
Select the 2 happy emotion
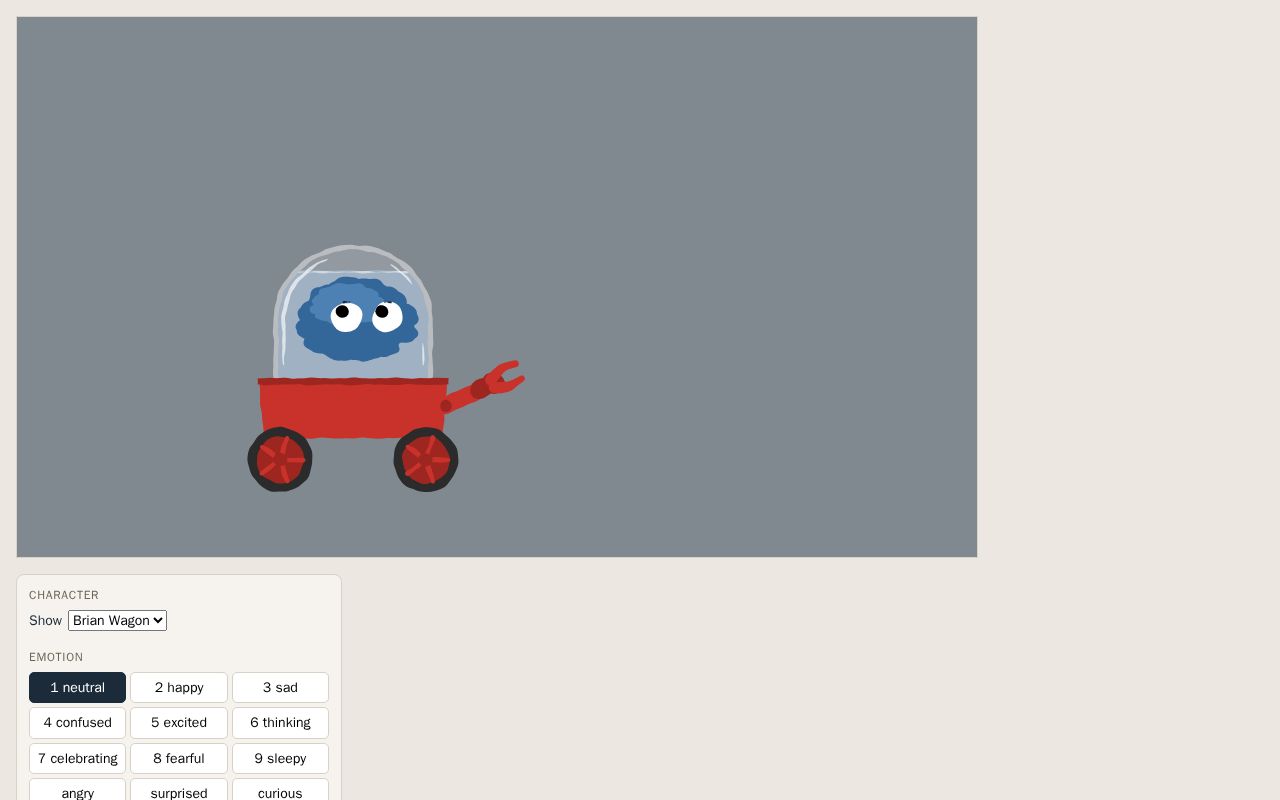tap(179, 687)
